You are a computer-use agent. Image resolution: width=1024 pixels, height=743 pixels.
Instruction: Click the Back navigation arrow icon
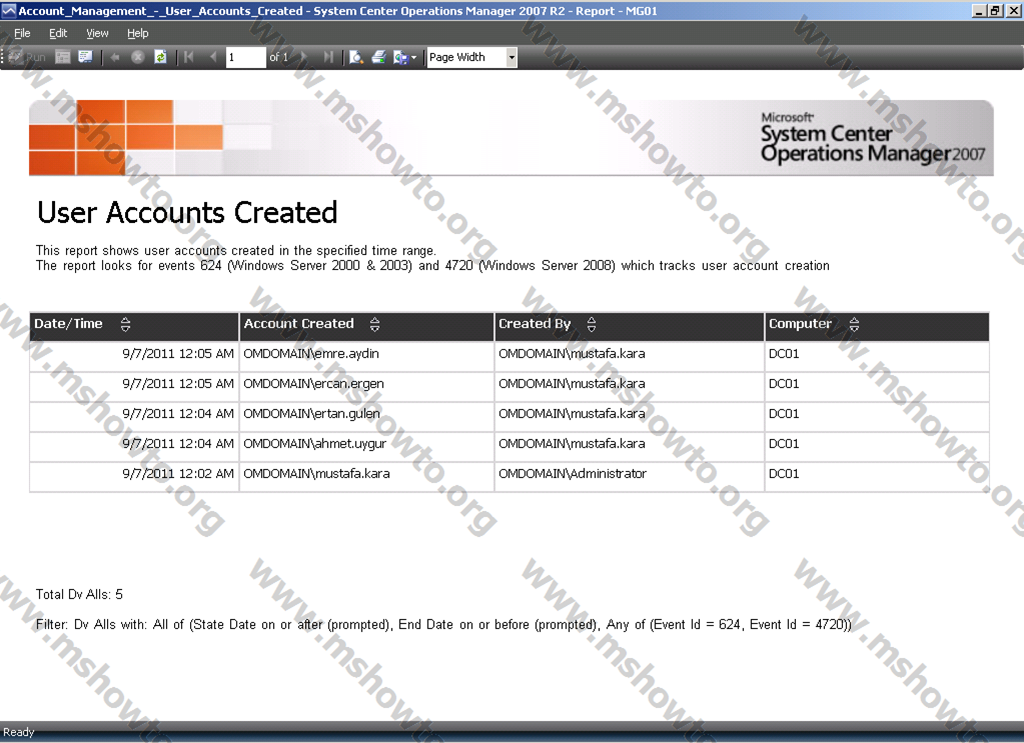coord(115,57)
